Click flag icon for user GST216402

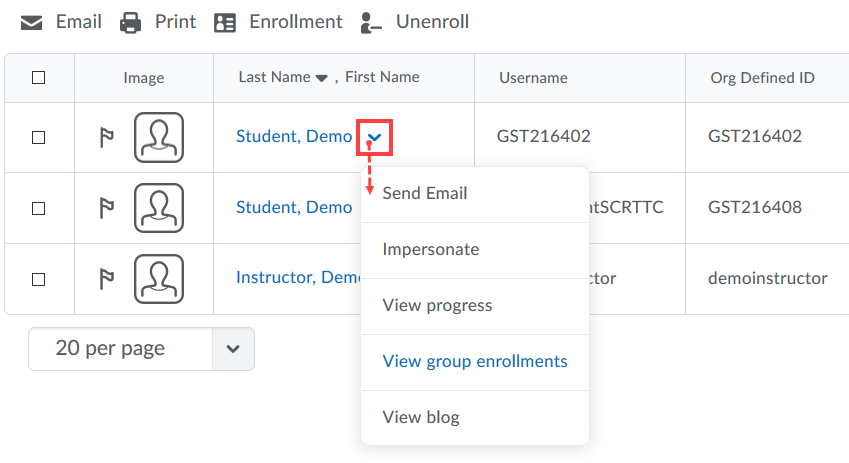[x=106, y=137]
